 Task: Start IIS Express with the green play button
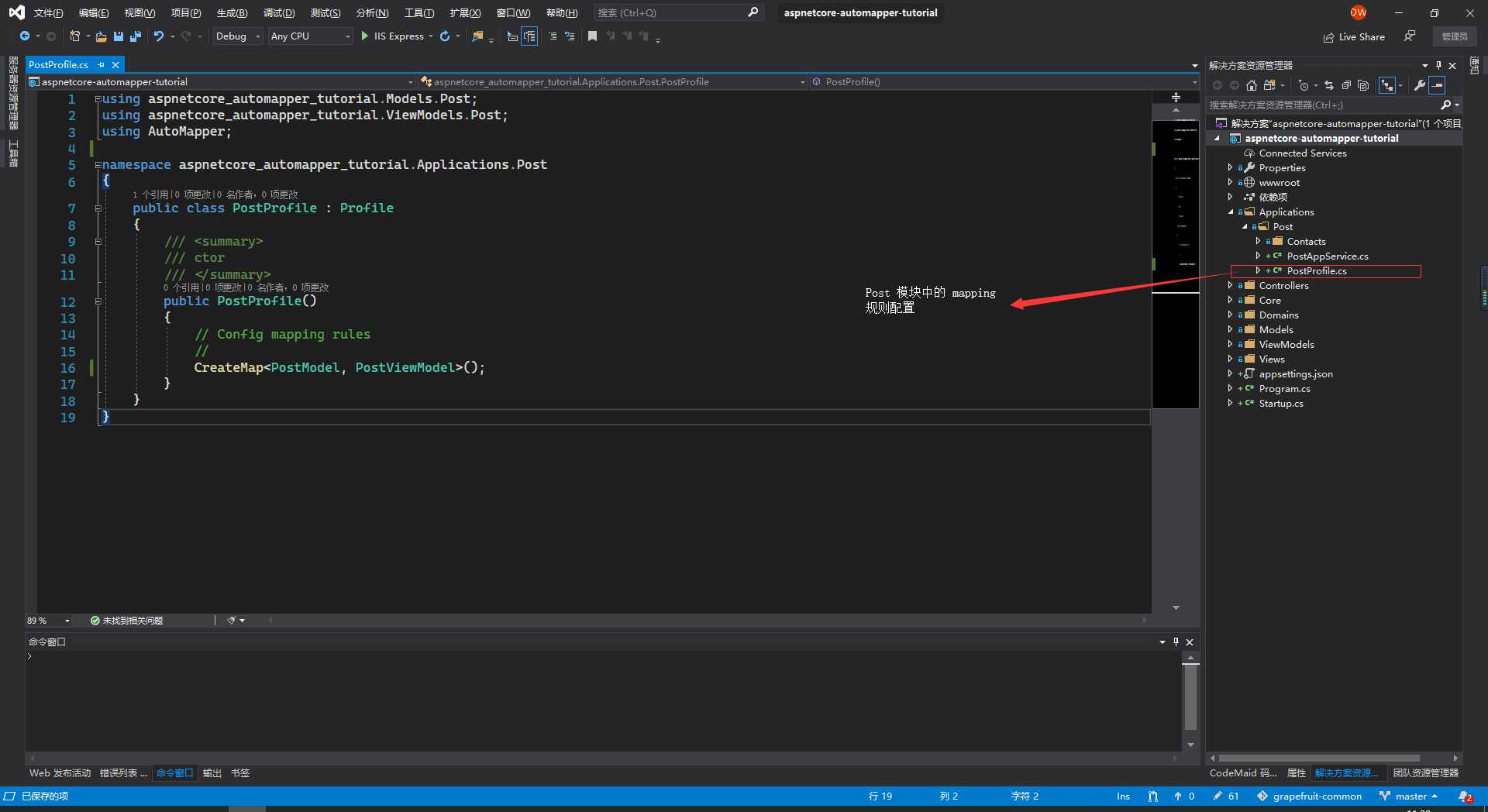(x=365, y=36)
